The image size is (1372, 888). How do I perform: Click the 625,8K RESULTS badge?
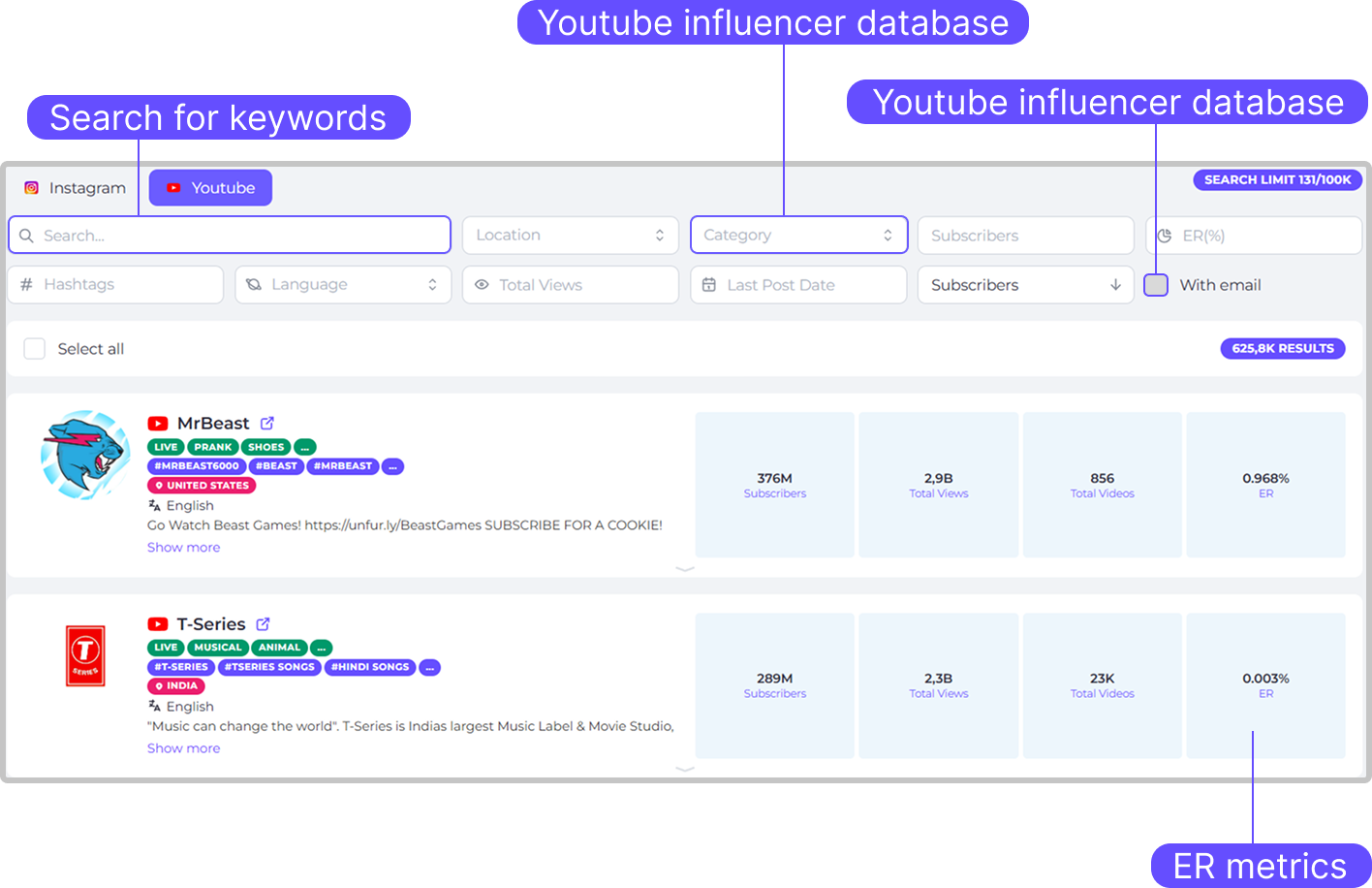[1283, 348]
